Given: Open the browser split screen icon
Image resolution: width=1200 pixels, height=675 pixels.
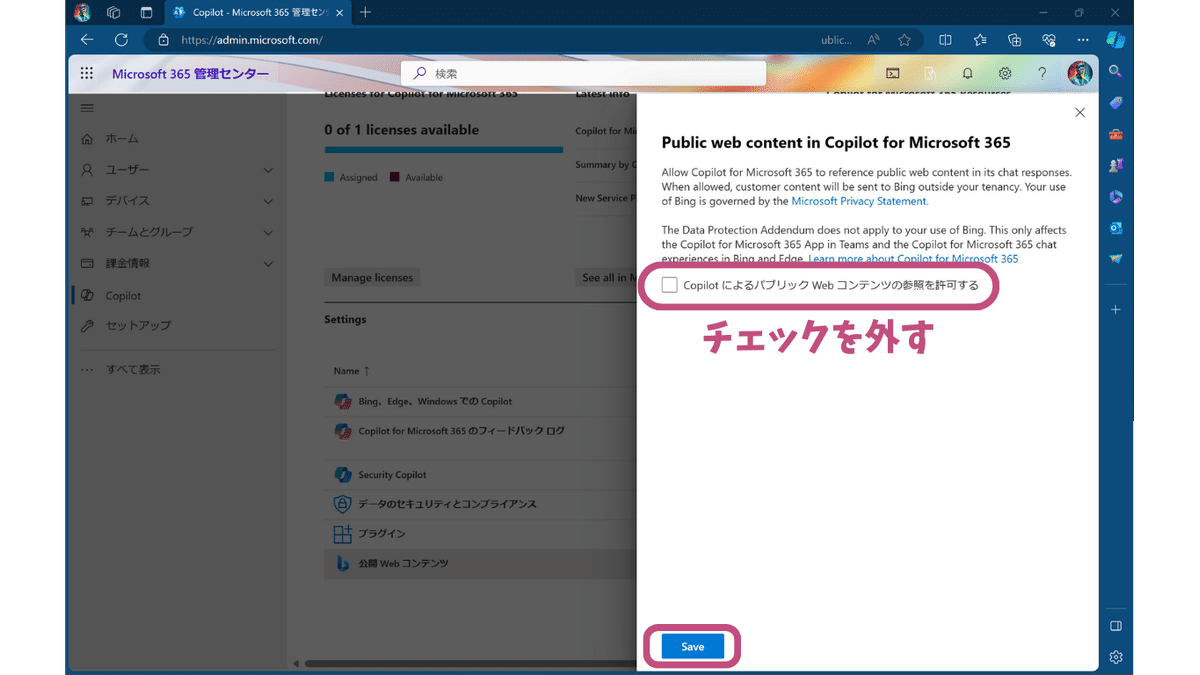Looking at the screenshot, I should point(945,40).
